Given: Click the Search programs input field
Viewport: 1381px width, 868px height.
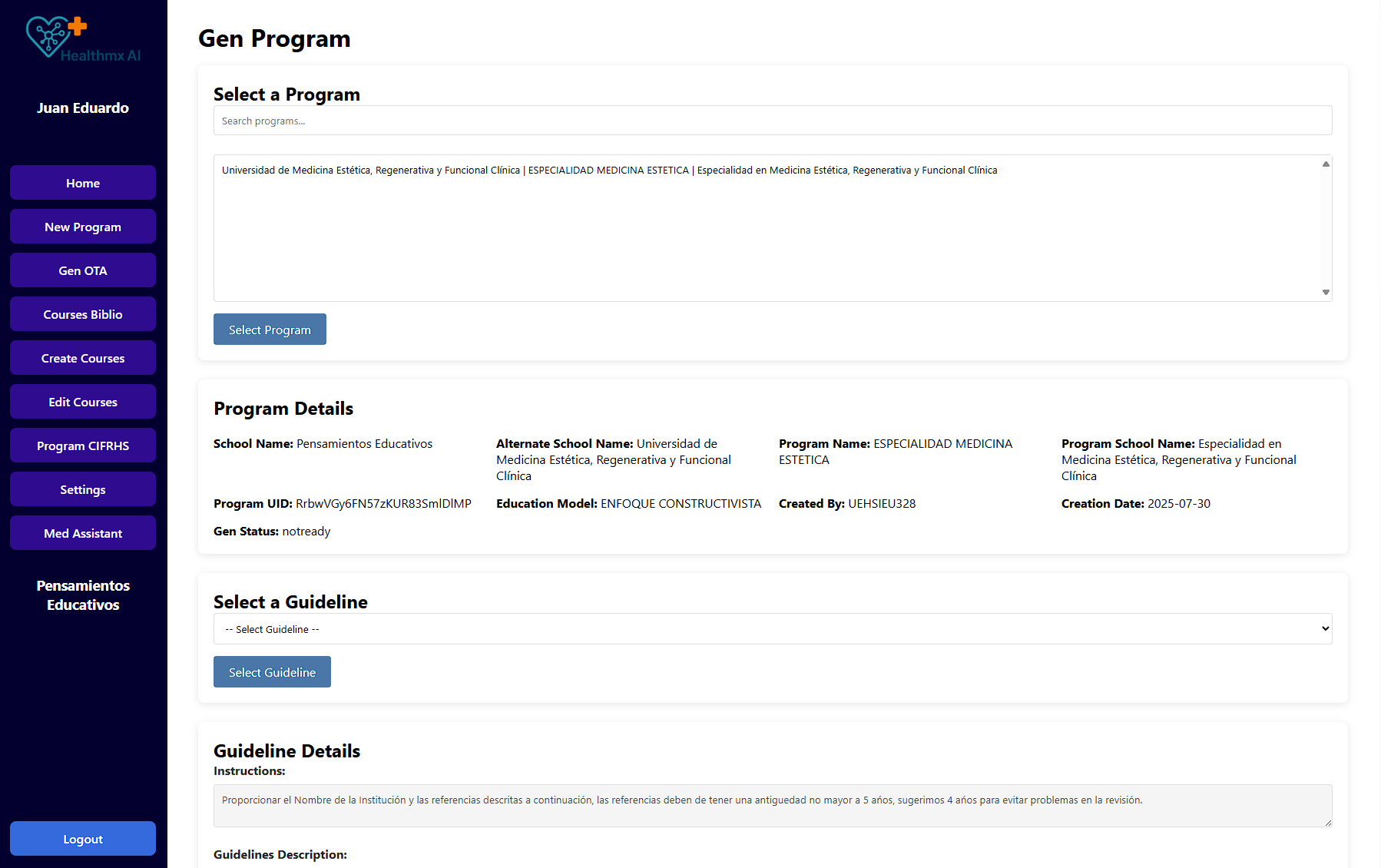Looking at the screenshot, I should 772,121.
